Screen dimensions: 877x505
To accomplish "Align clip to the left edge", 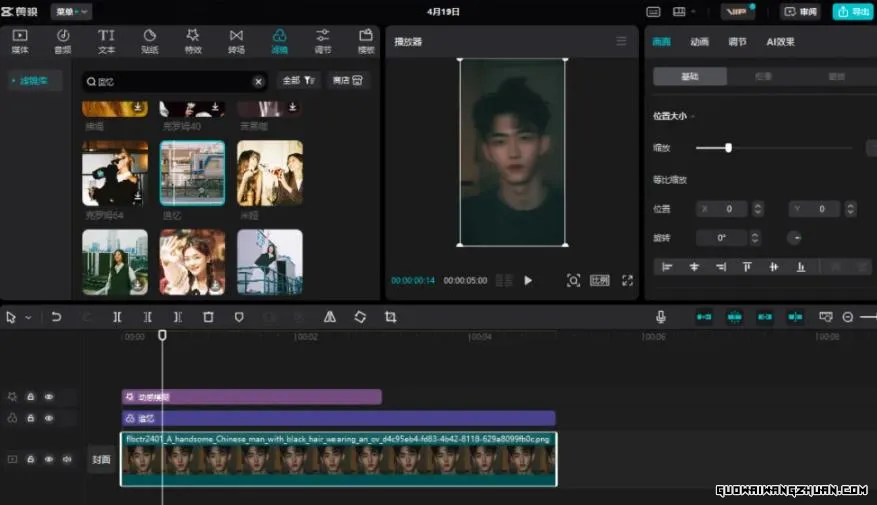I will 667,267.
